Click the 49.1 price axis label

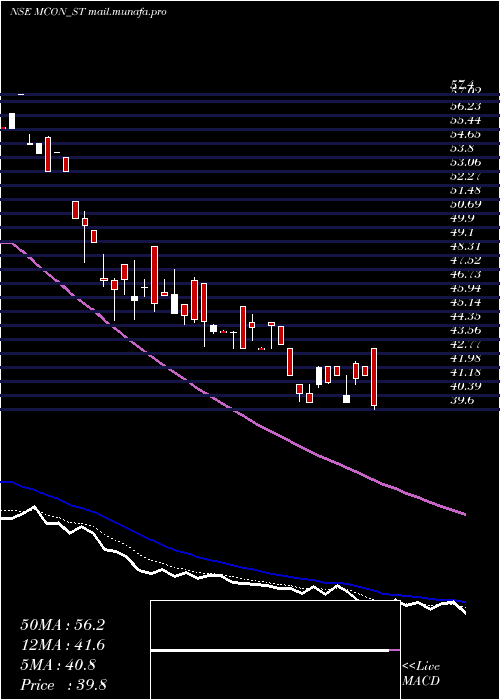[x=462, y=232]
